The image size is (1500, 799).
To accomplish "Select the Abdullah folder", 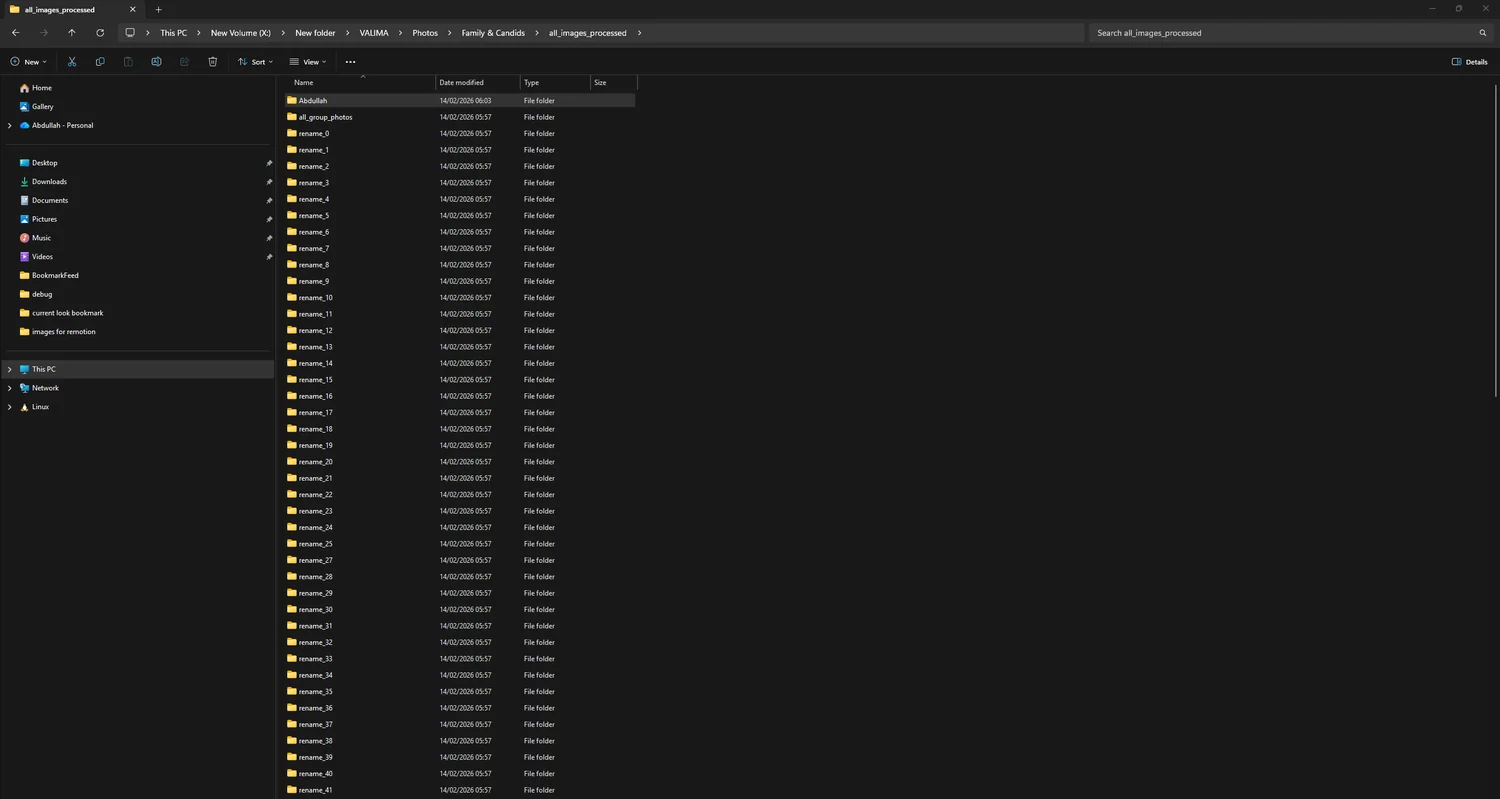I will pos(460,101).
